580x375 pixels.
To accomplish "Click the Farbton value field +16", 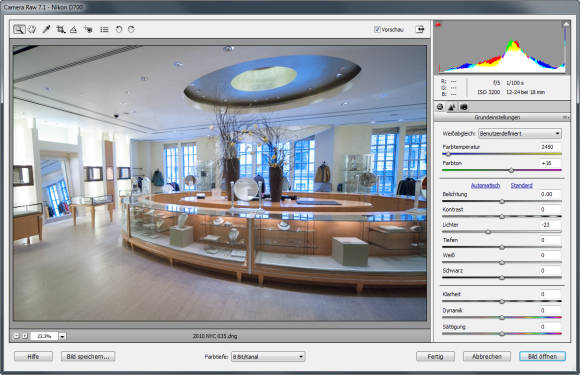I will pyautogui.click(x=549, y=163).
